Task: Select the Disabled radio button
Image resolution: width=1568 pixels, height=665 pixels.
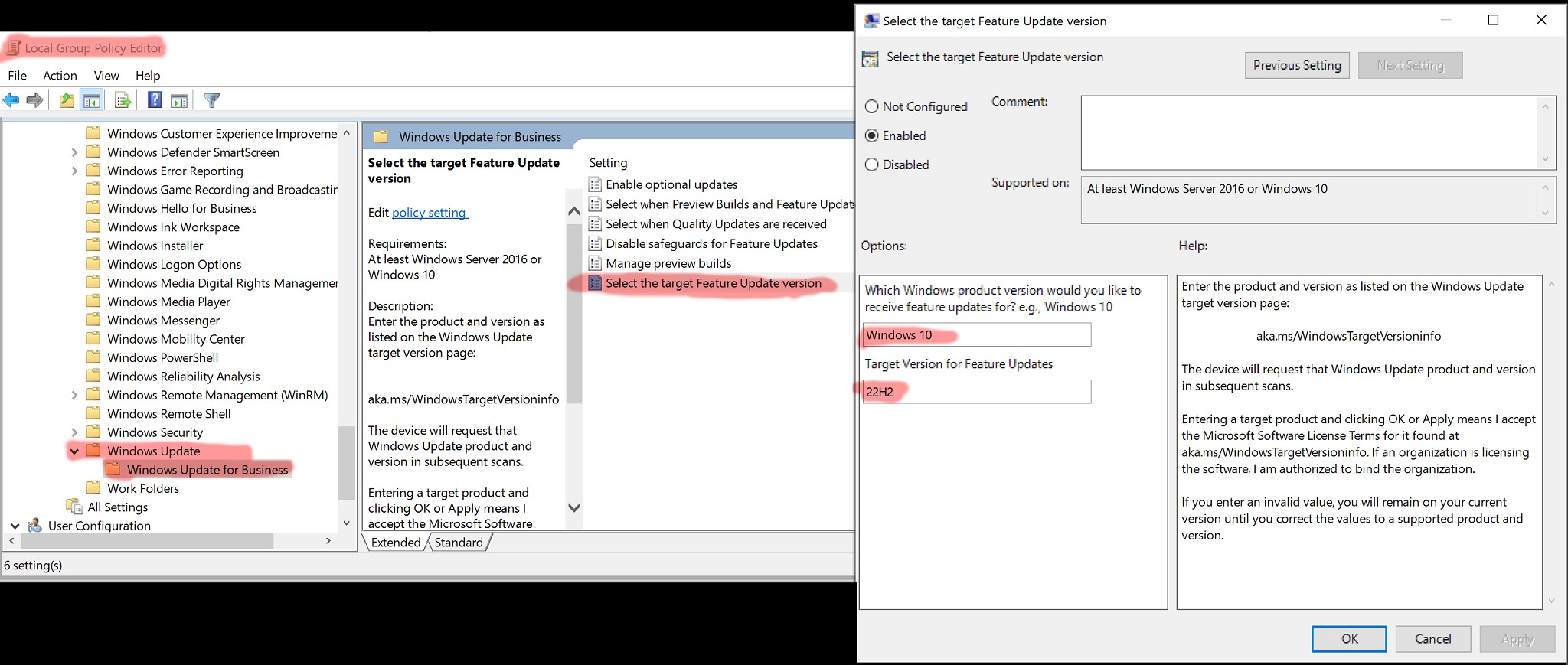Action: pyautogui.click(x=871, y=165)
